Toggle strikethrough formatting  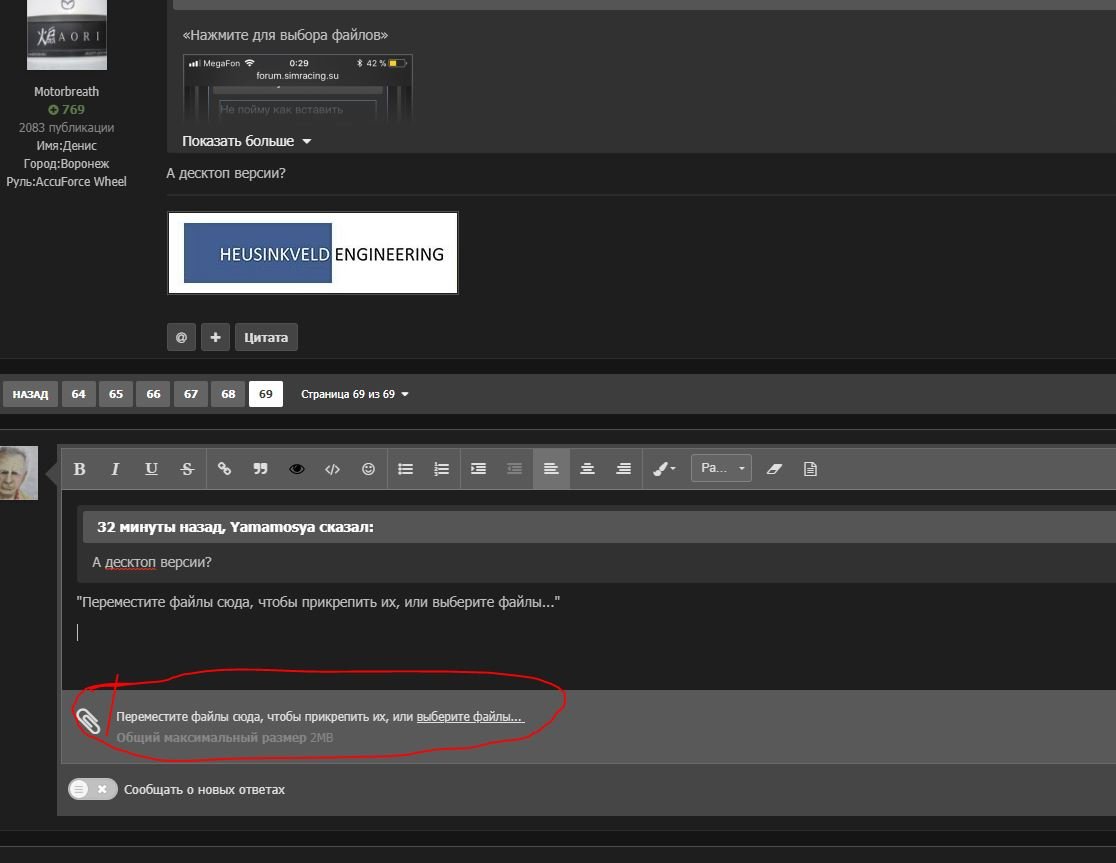187,469
